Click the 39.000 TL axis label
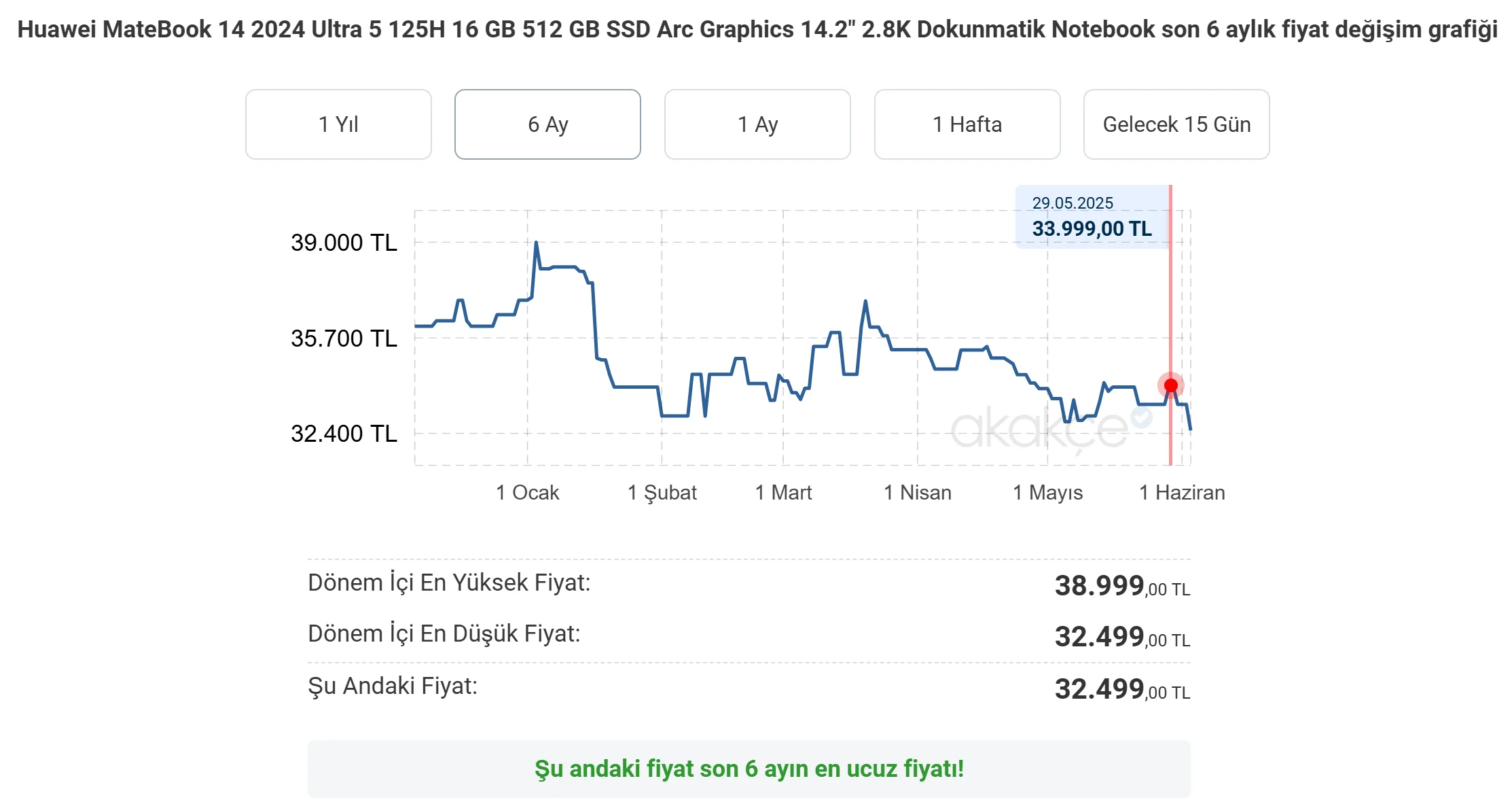The image size is (1512, 802). click(344, 243)
